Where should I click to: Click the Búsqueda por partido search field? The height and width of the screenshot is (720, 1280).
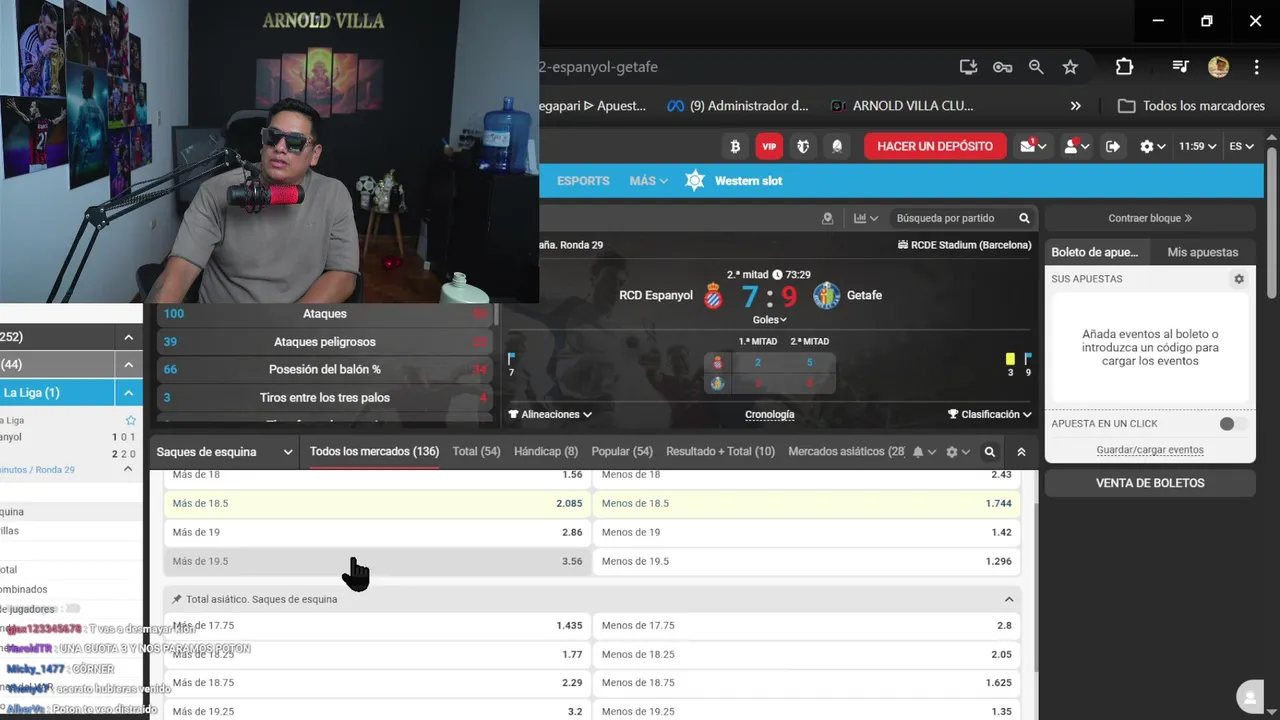click(950, 218)
